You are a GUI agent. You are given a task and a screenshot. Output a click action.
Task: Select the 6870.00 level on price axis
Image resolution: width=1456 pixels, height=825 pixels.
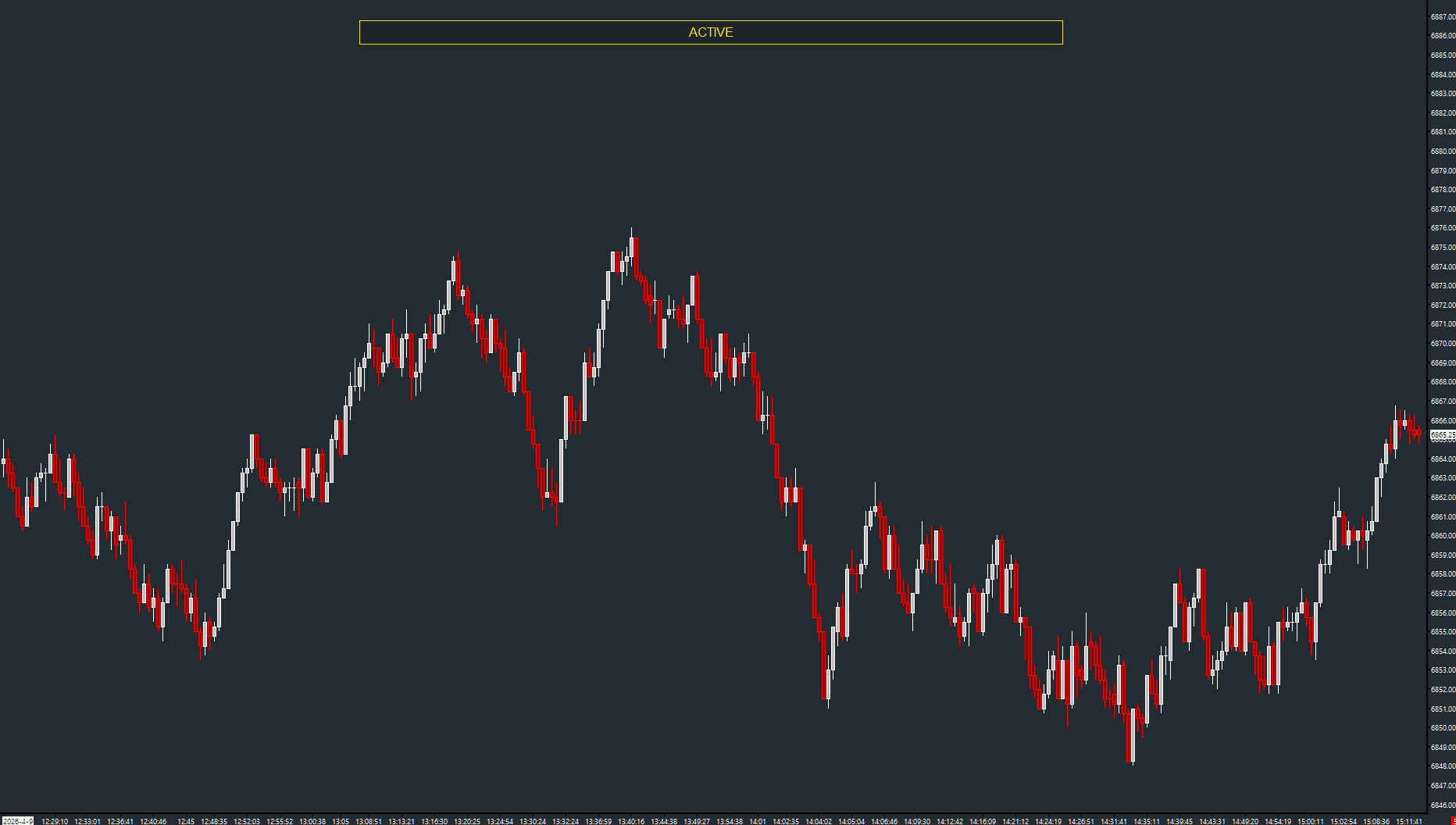click(1443, 344)
